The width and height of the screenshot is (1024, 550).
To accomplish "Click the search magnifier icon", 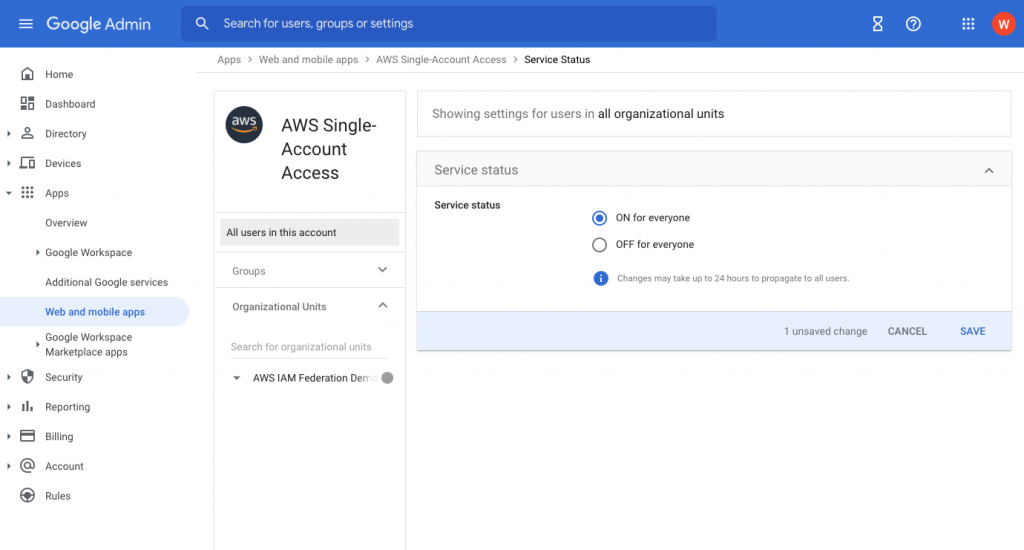I will (202, 24).
